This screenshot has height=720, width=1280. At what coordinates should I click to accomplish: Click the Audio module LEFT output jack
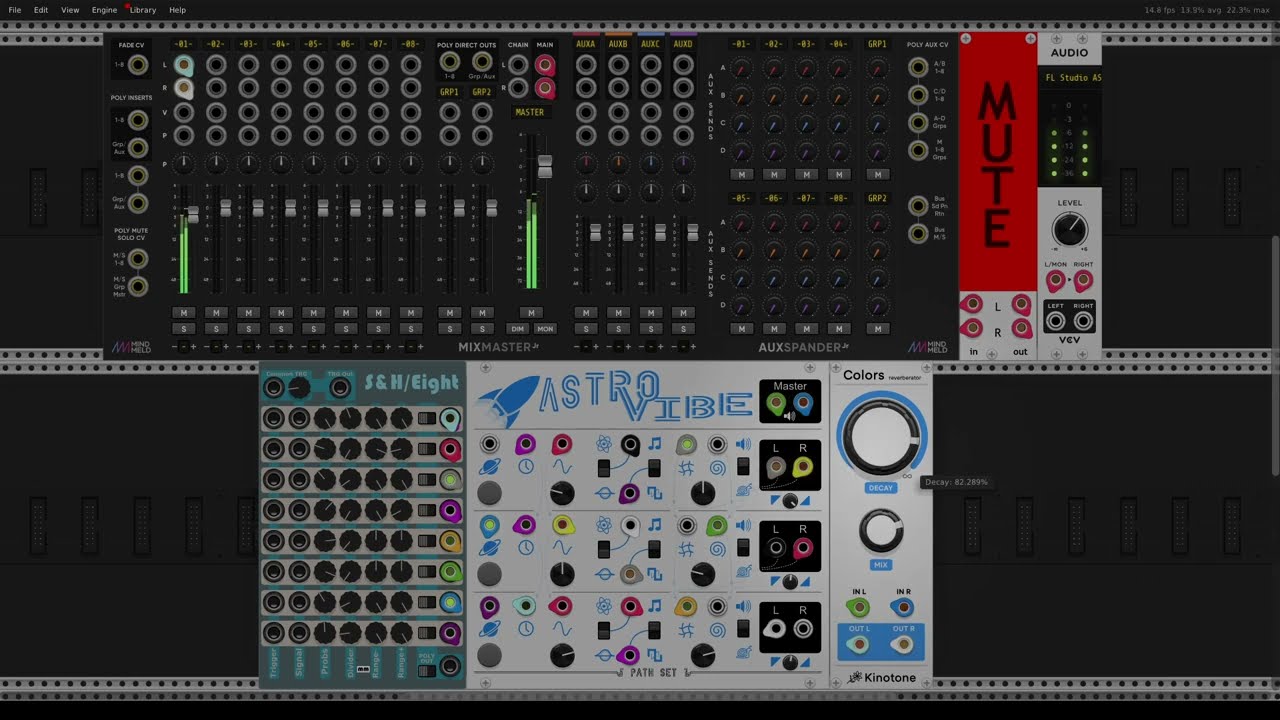pos(1056,321)
